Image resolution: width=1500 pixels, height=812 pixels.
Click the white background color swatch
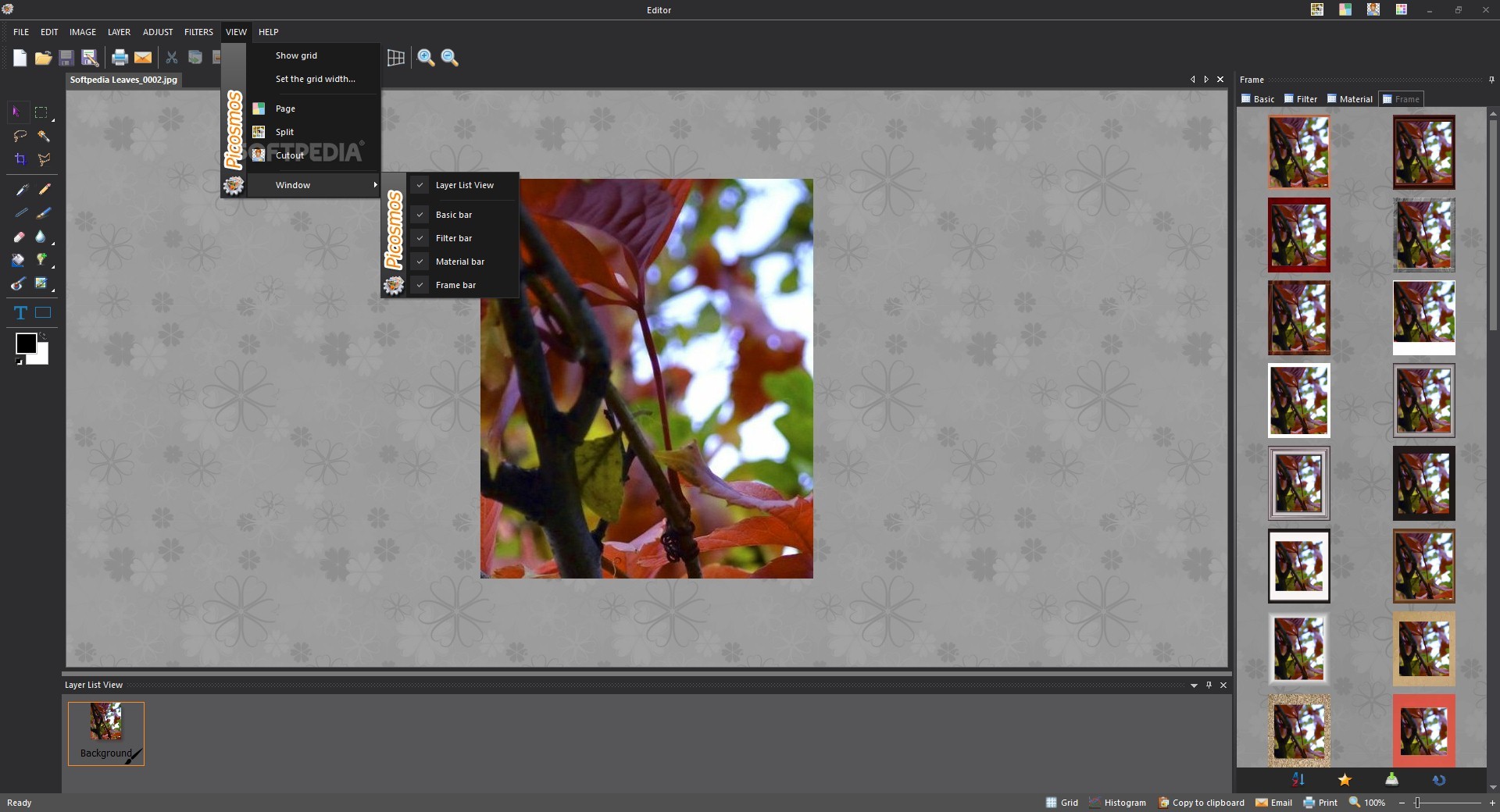[41, 356]
